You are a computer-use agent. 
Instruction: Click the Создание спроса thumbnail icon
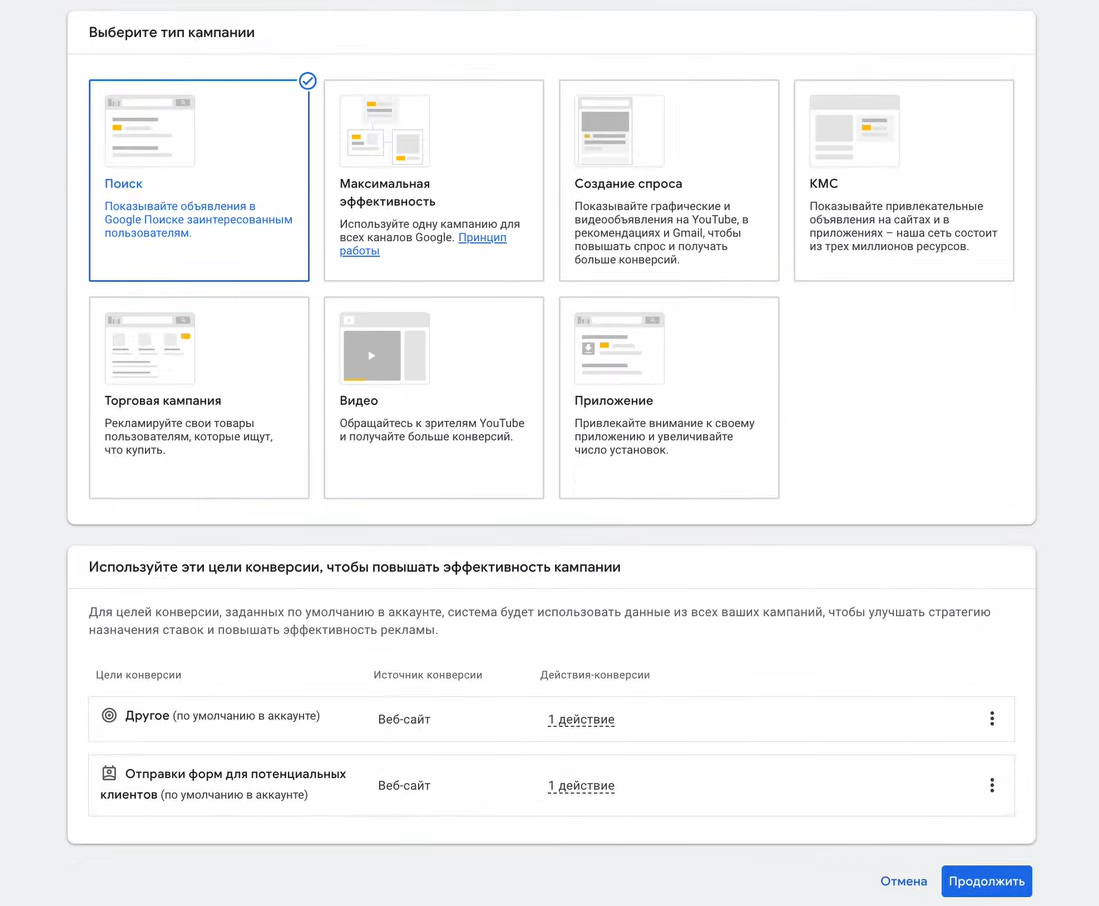point(618,130)
